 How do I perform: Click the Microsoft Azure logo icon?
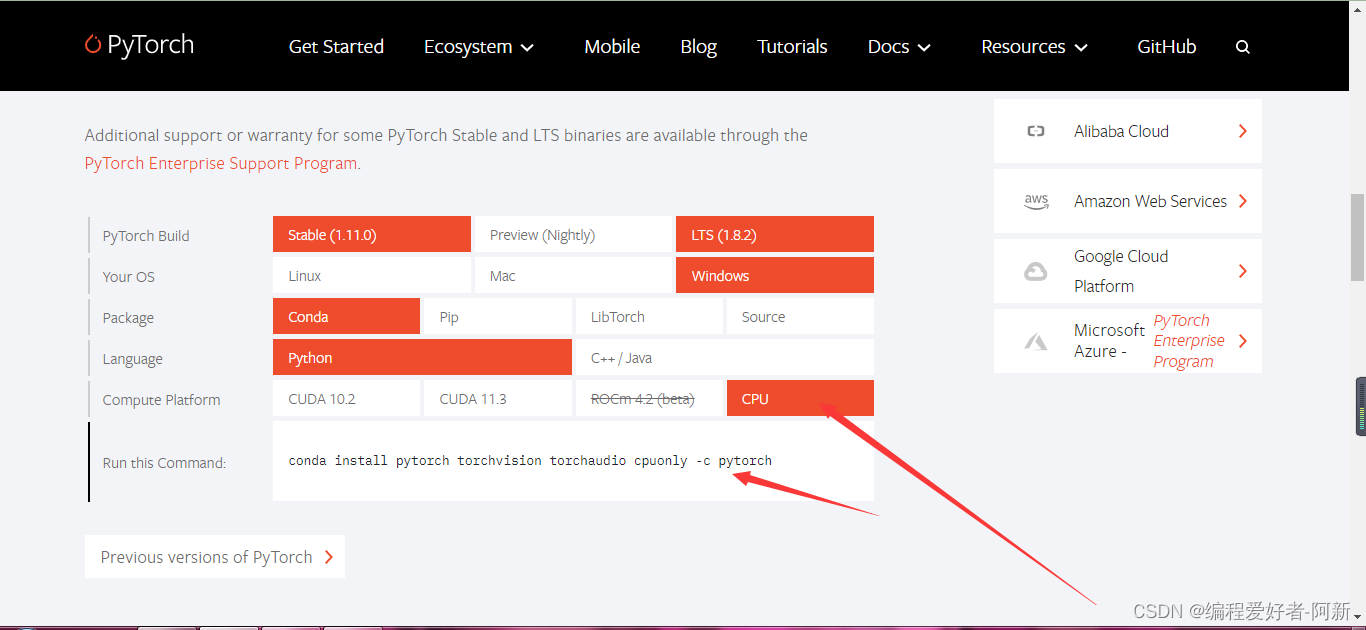[1036, 341]
